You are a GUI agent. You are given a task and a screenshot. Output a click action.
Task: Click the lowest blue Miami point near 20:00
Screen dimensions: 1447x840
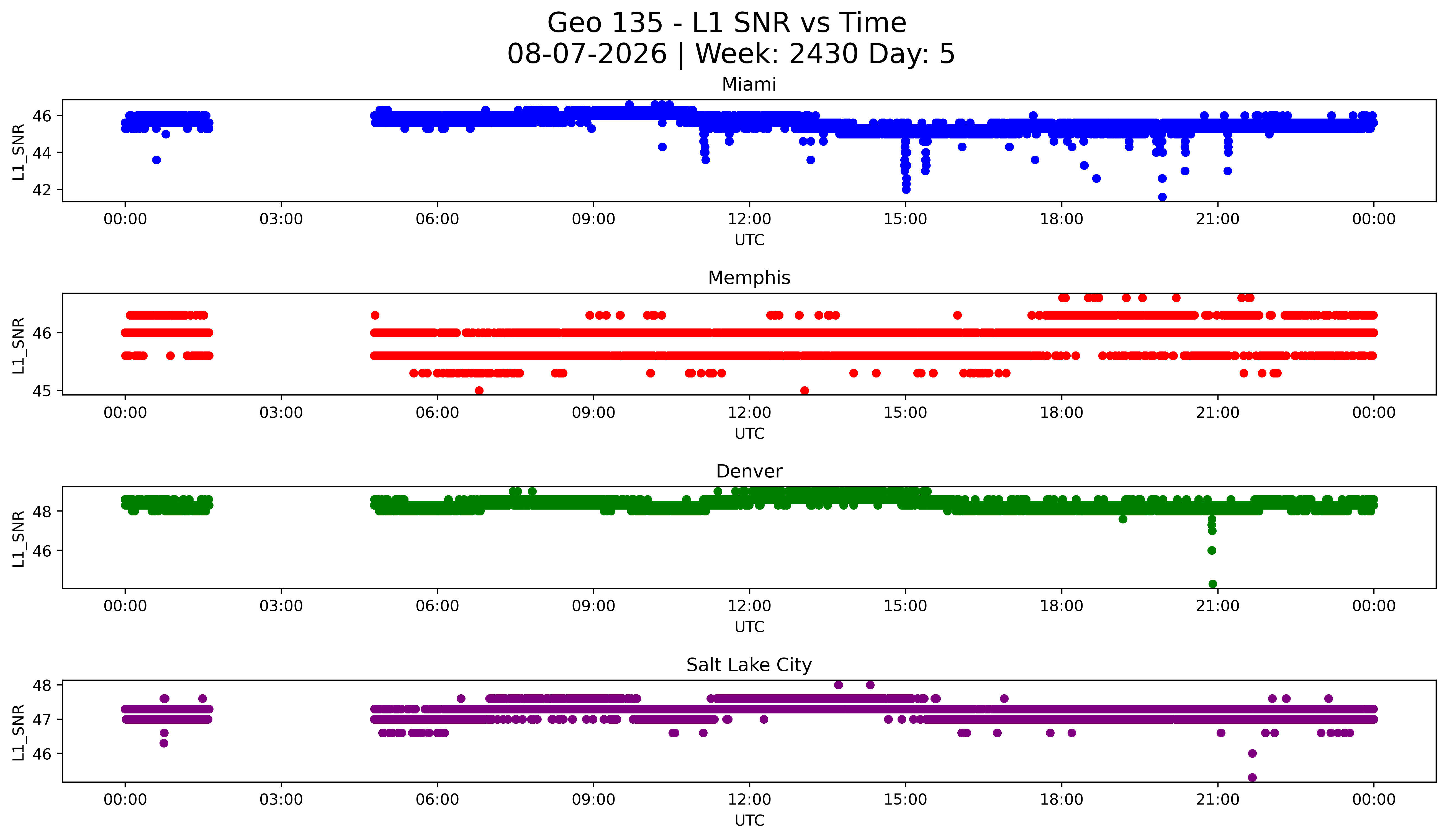point(1162,197)
